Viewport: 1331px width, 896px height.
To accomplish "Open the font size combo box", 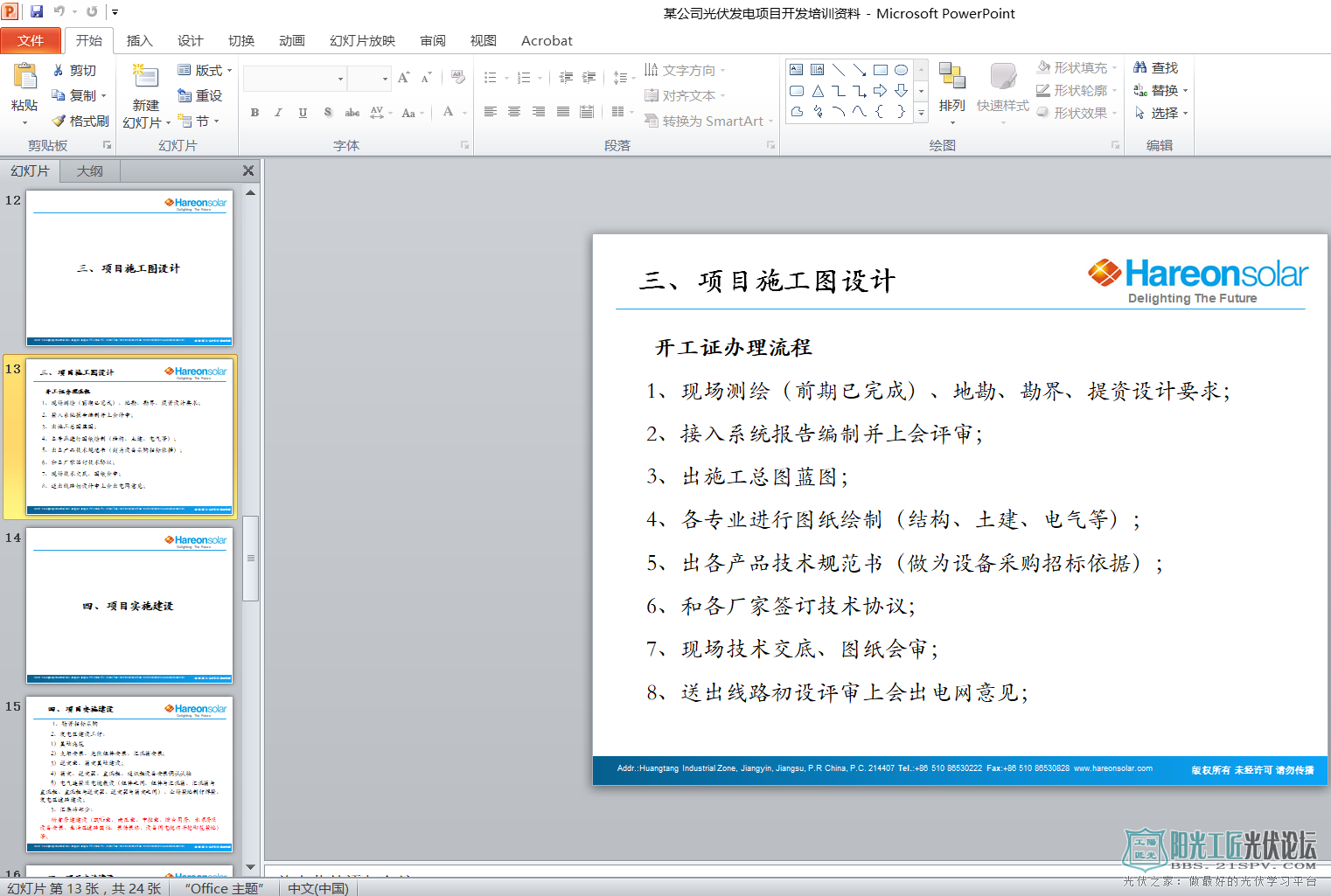I will [368, 79].
